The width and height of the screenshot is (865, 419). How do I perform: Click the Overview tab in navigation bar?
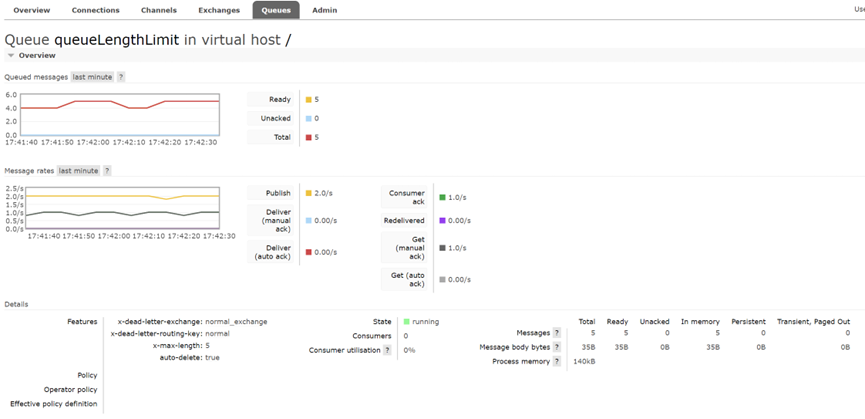31,10
